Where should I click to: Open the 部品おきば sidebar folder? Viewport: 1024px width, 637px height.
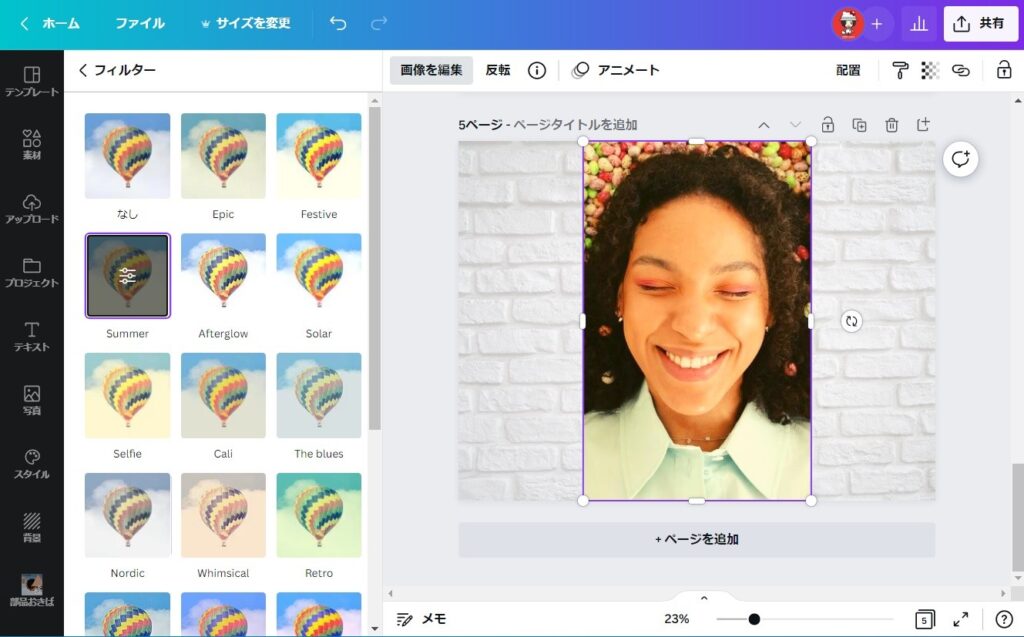click(31, 590)
